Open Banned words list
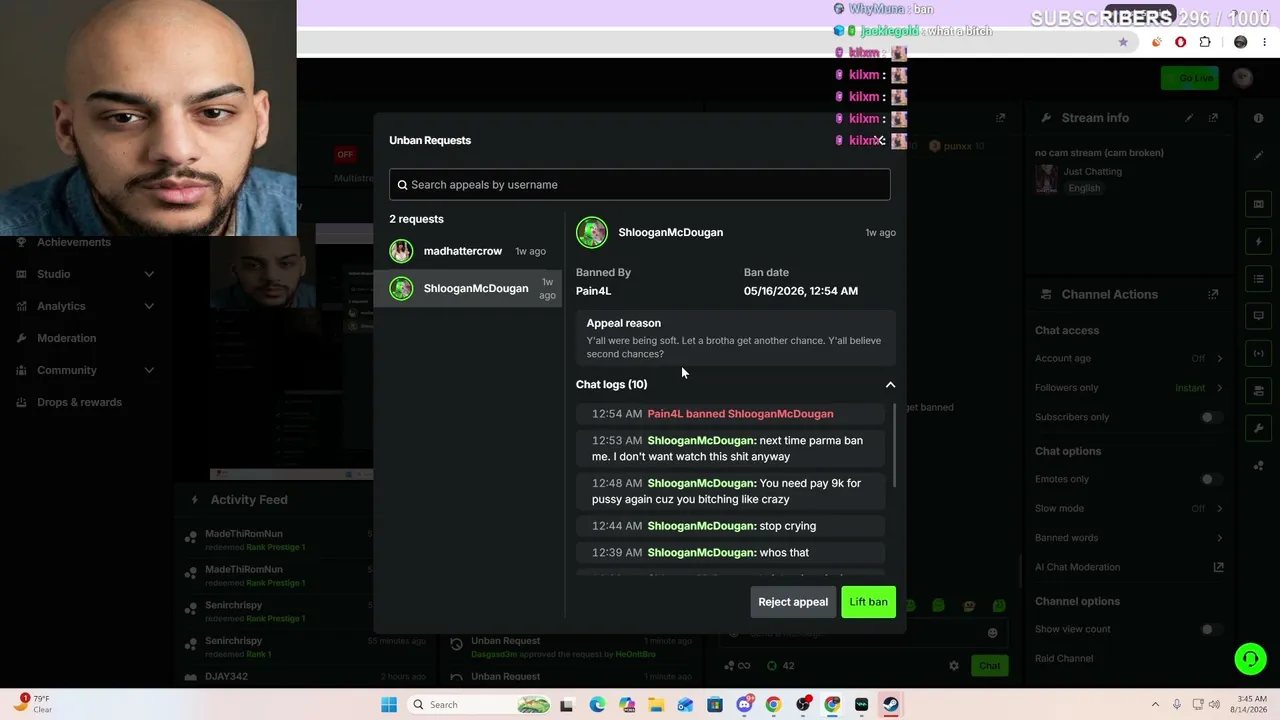This screenshot has height=720, width=1280. (x=1129, y=538)
